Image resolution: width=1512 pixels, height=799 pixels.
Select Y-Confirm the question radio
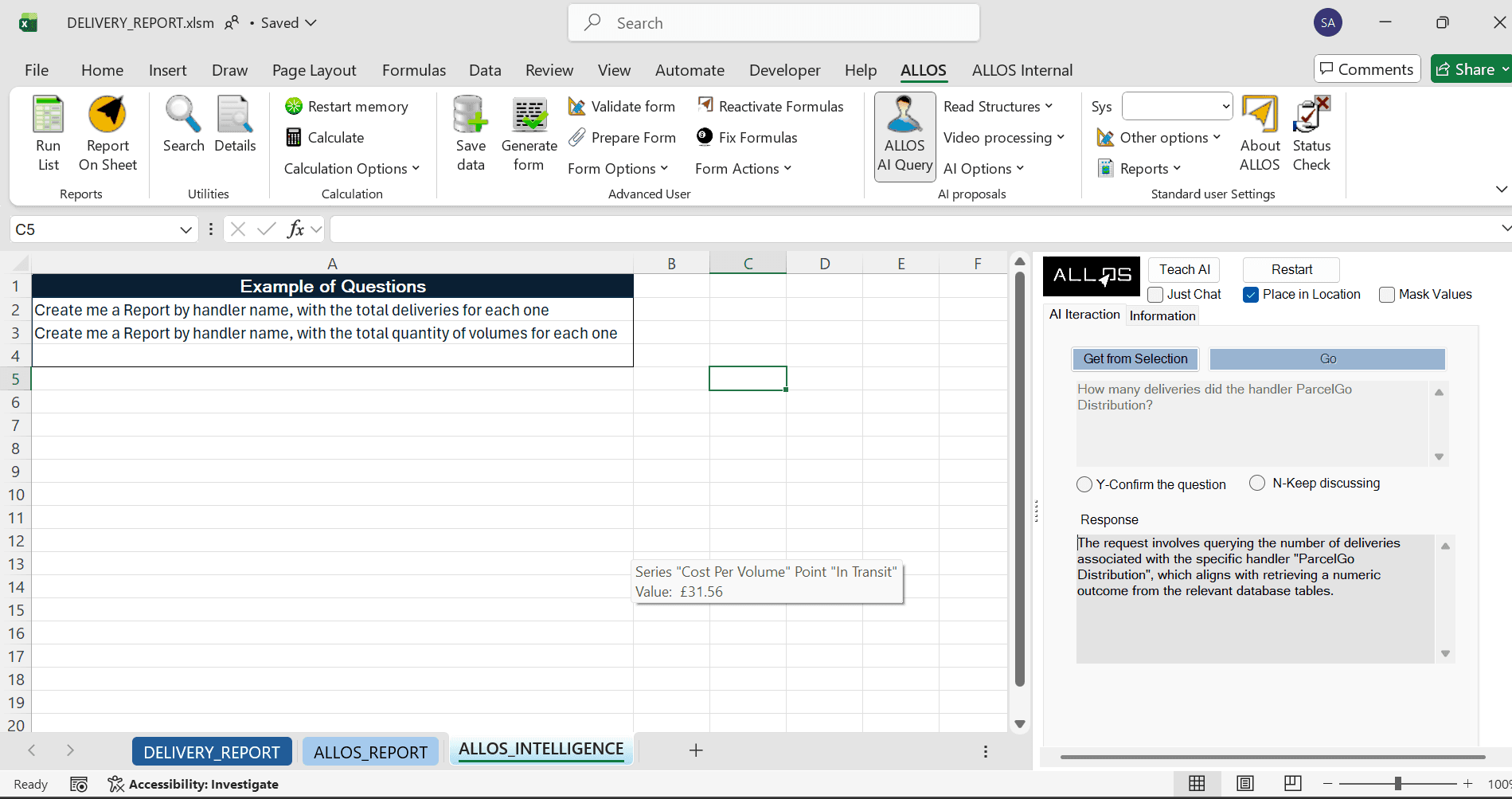pyautogui.click(x=1084, y=484)
